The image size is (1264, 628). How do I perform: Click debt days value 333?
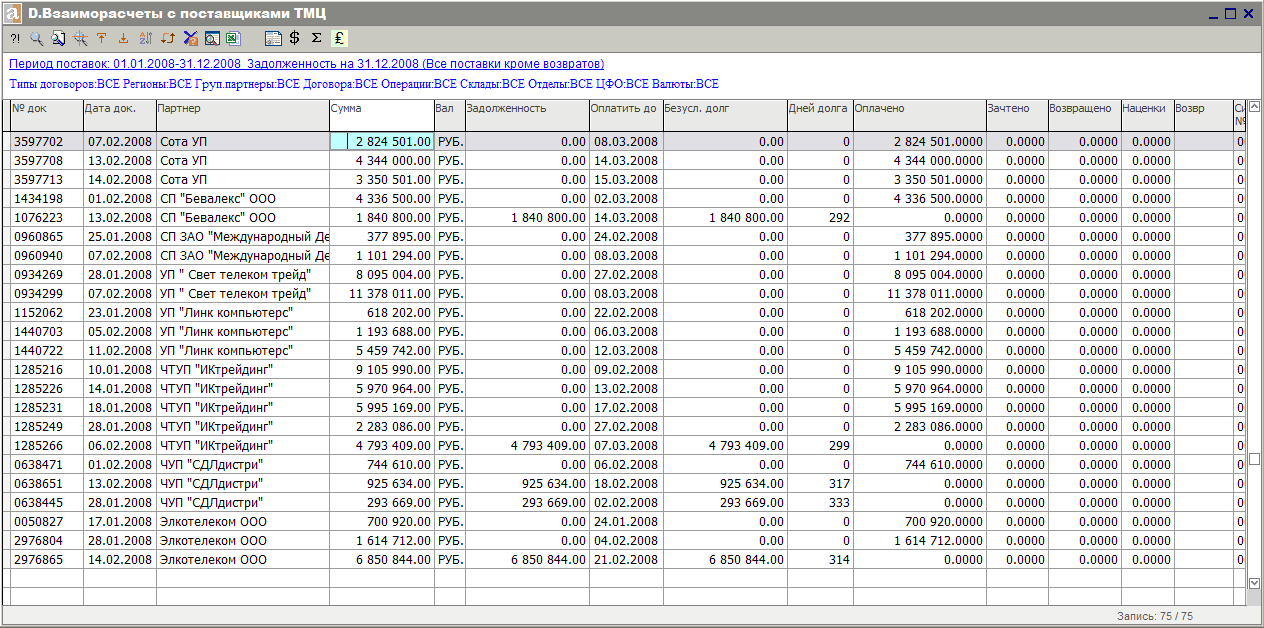[x=820, y=503]
